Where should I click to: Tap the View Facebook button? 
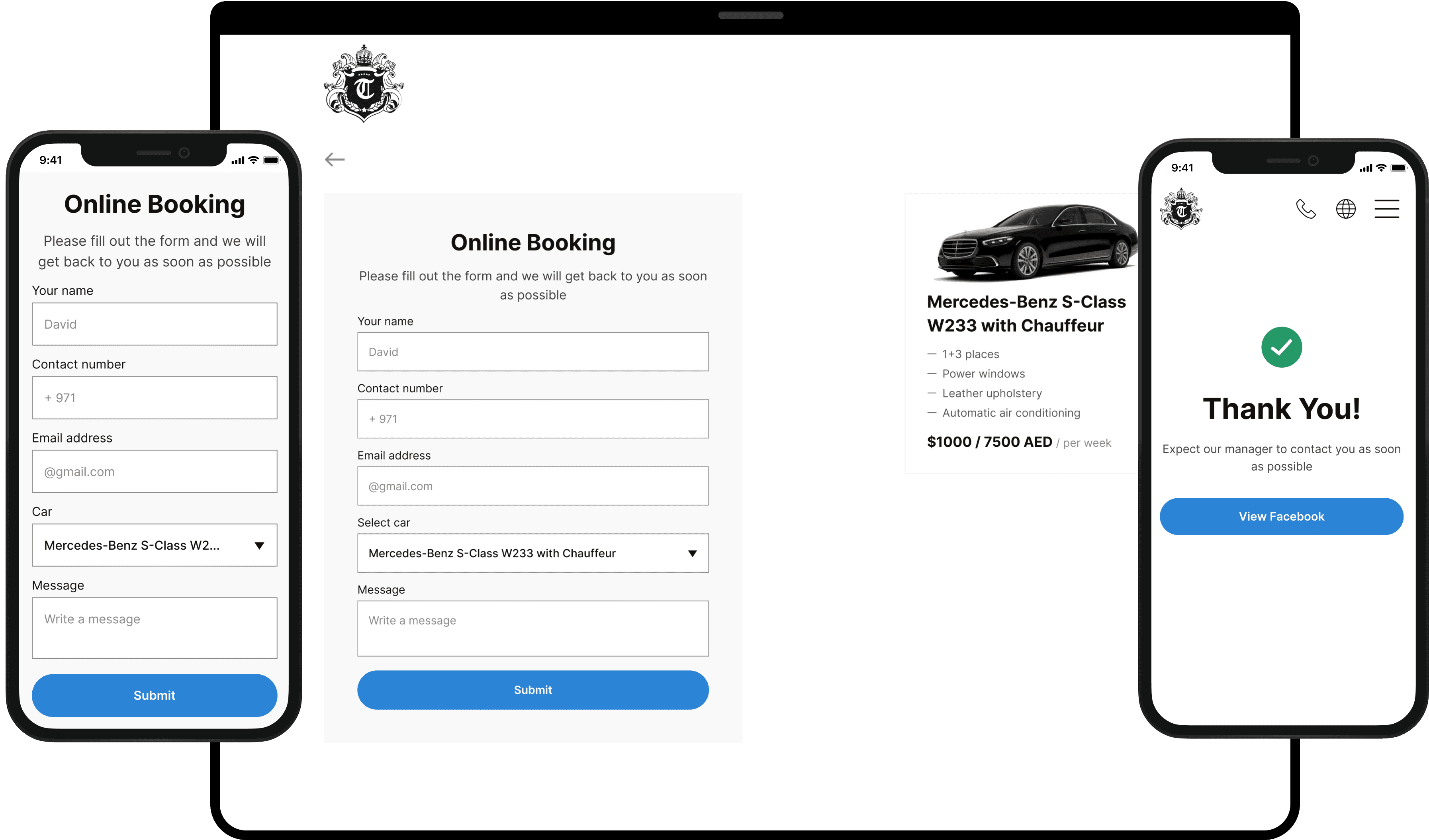1281,516
